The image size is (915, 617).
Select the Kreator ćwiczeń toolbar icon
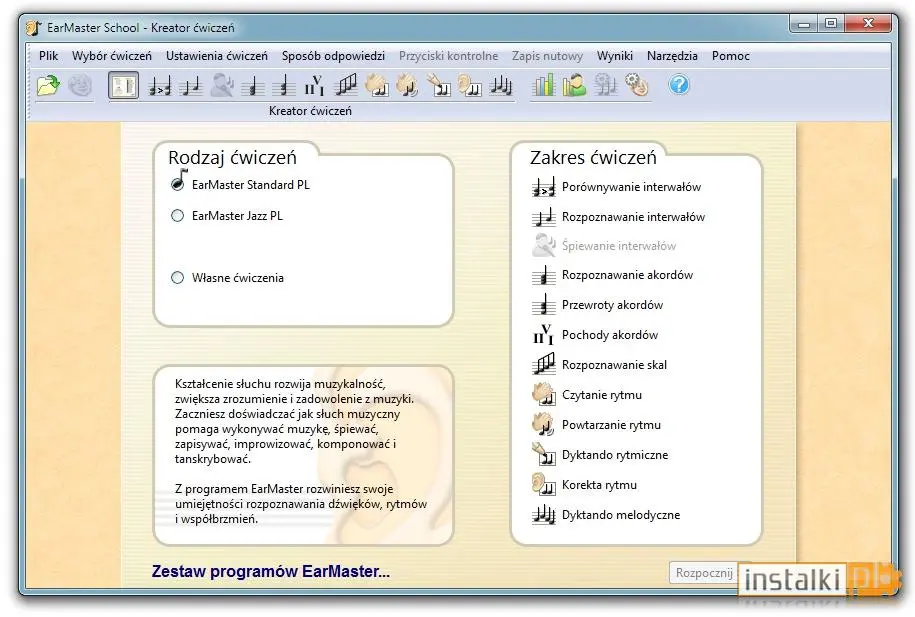point(124,86)
